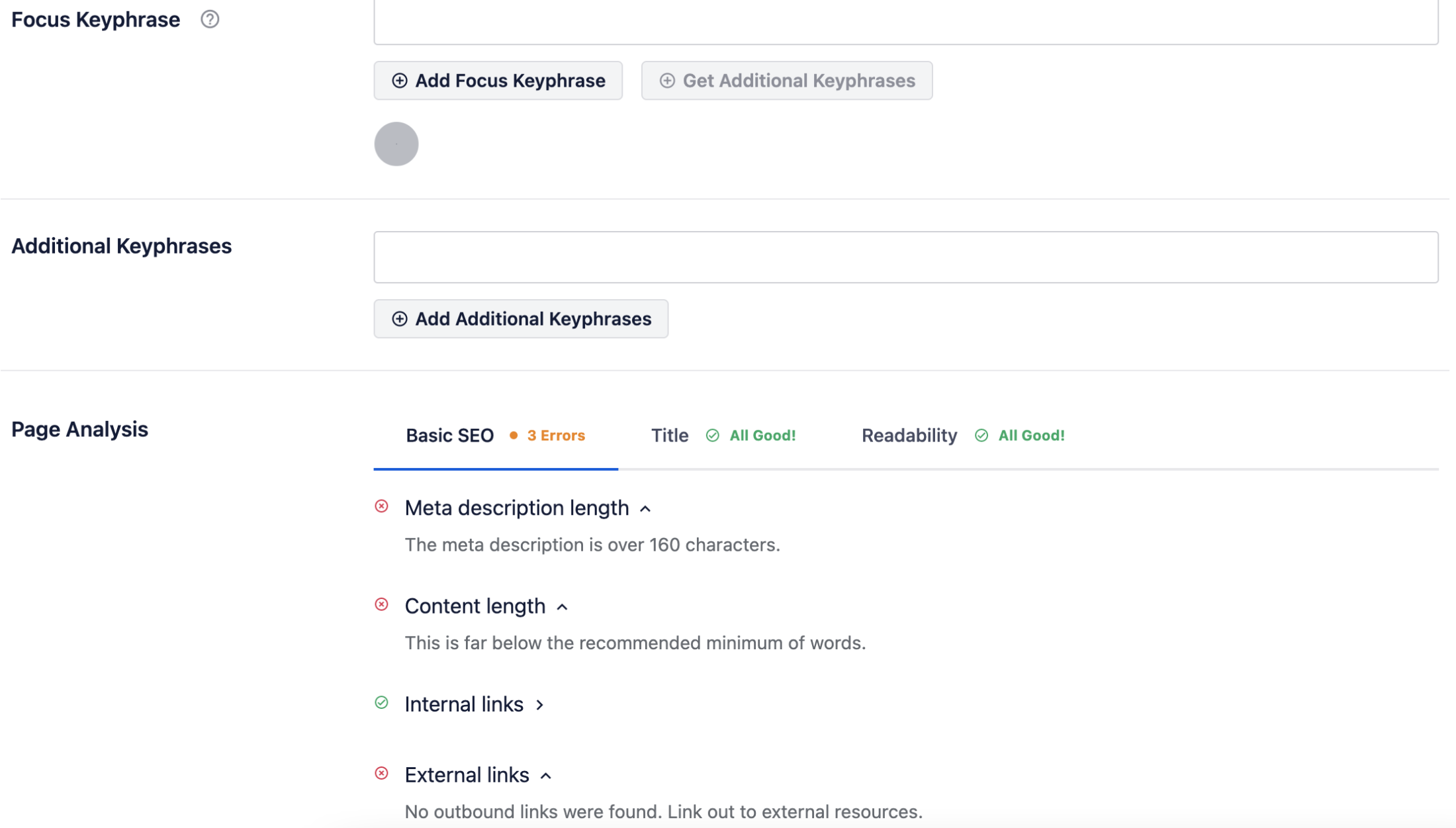Viewport: 1456px width, 828px height.
Task: Click the red error icon beside Meta description length
Action: click(x=381, y=506)
